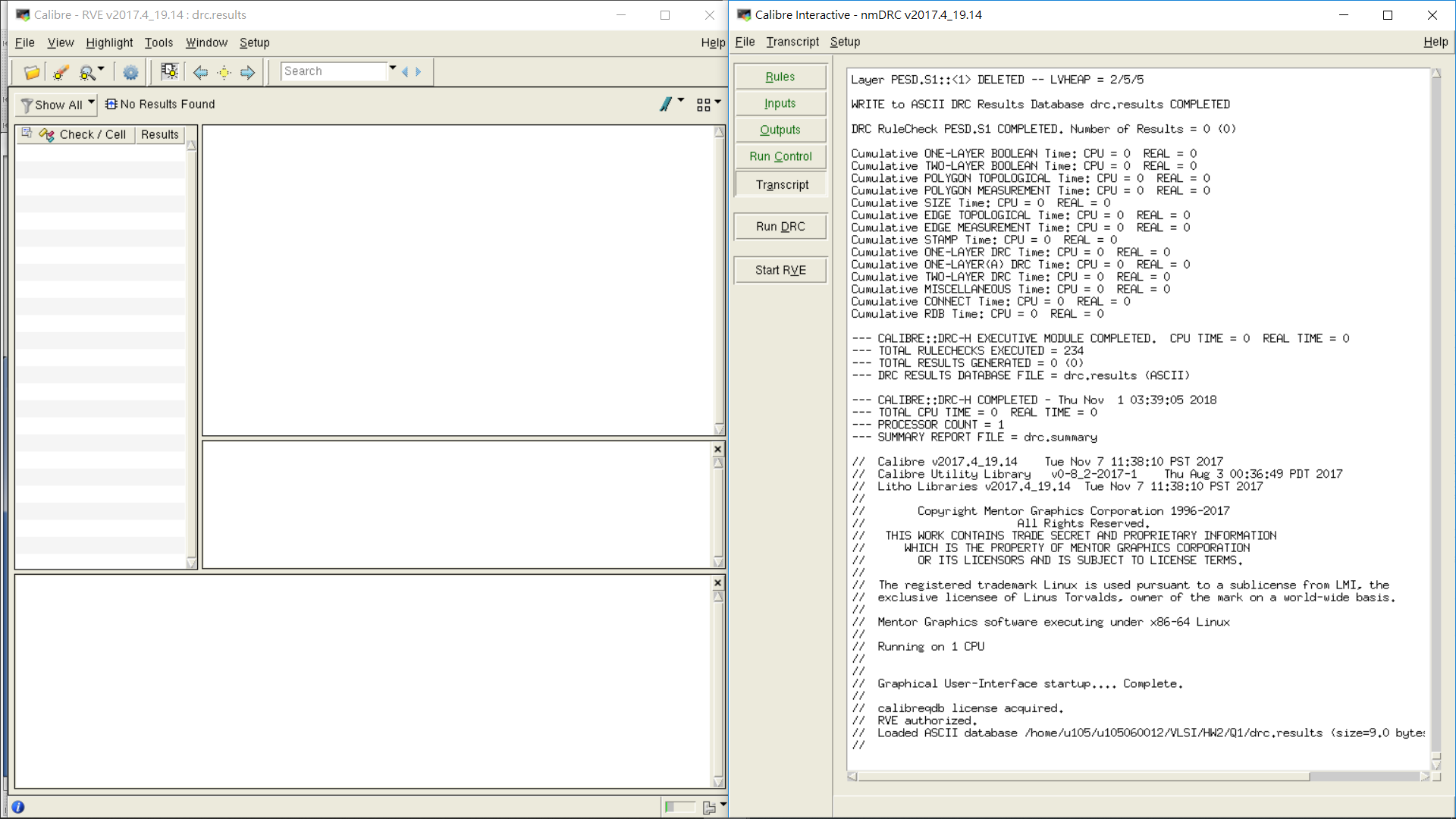
Task: Open the Tools menu in RVE
Action: tap(158, 42)
